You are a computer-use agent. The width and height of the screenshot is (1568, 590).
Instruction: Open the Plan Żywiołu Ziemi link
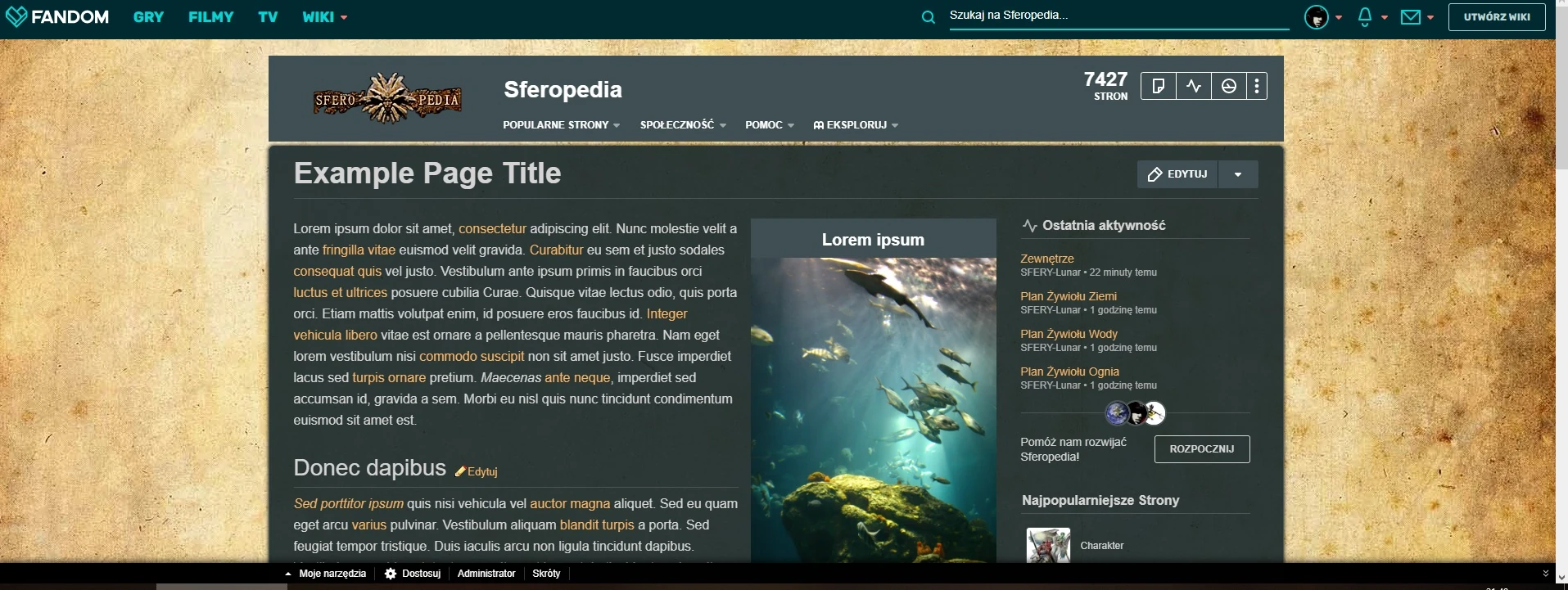(x=1069, y=296)
